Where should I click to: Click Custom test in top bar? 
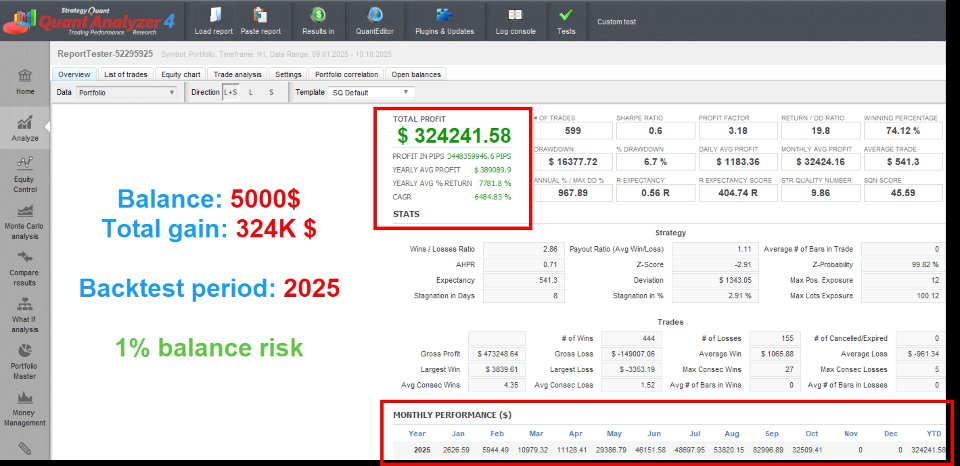(x=616, y=21)
